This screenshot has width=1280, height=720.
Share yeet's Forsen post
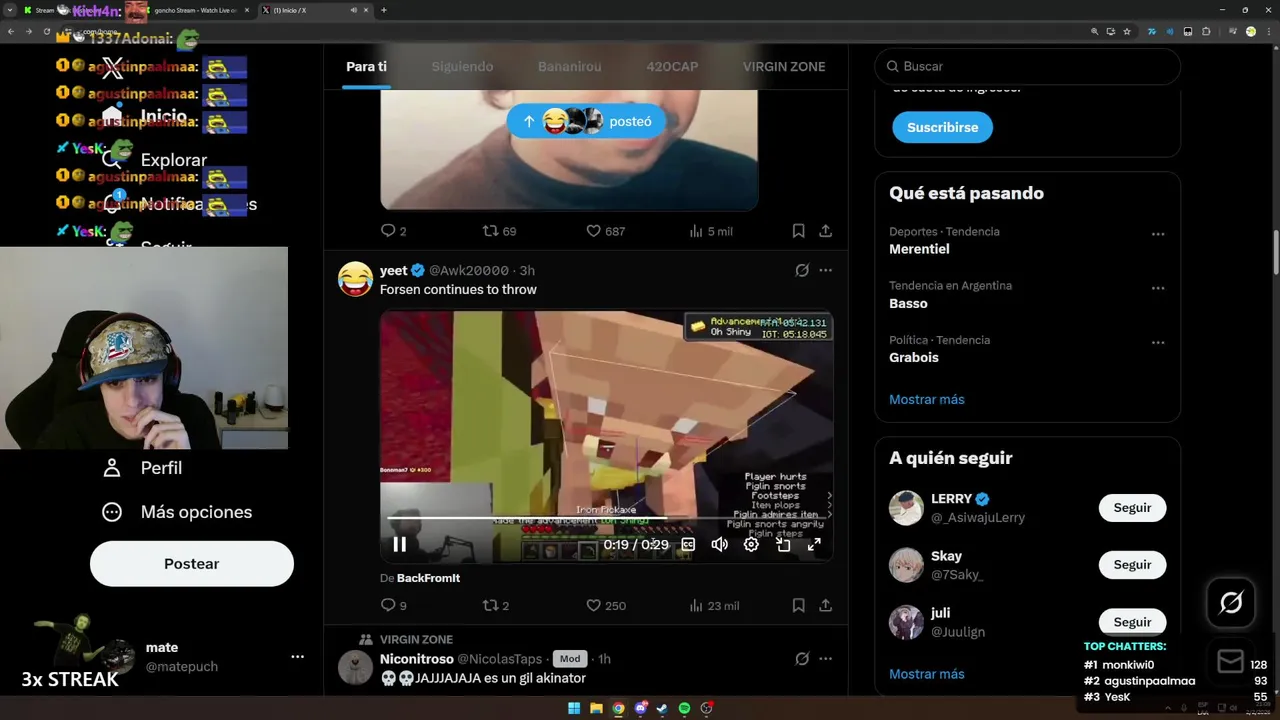click(825, 605)
